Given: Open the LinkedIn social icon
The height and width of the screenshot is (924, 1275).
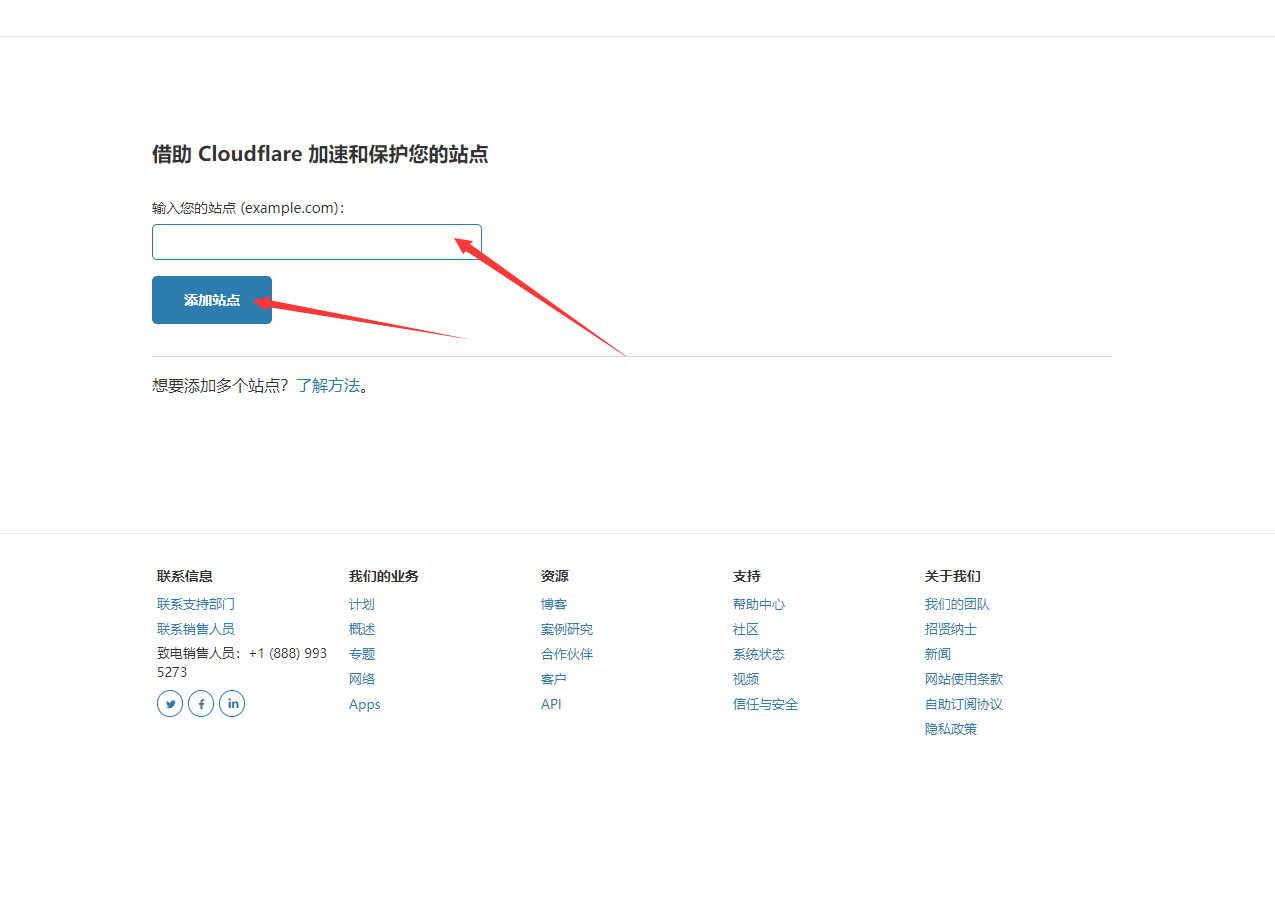Looking at the screenshot, I should click(x=232, y=704).
